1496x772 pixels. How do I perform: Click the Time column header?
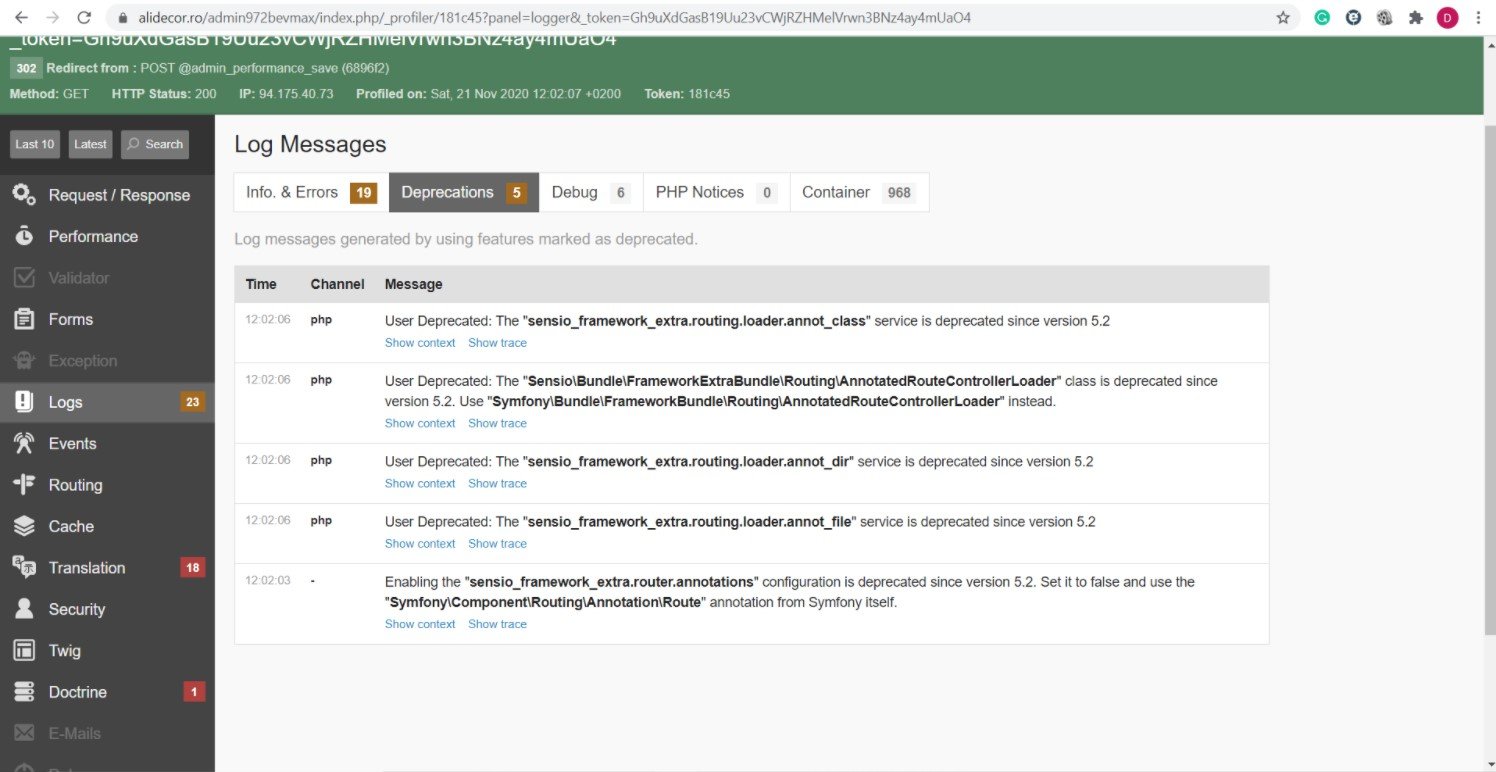click(261, 284)
